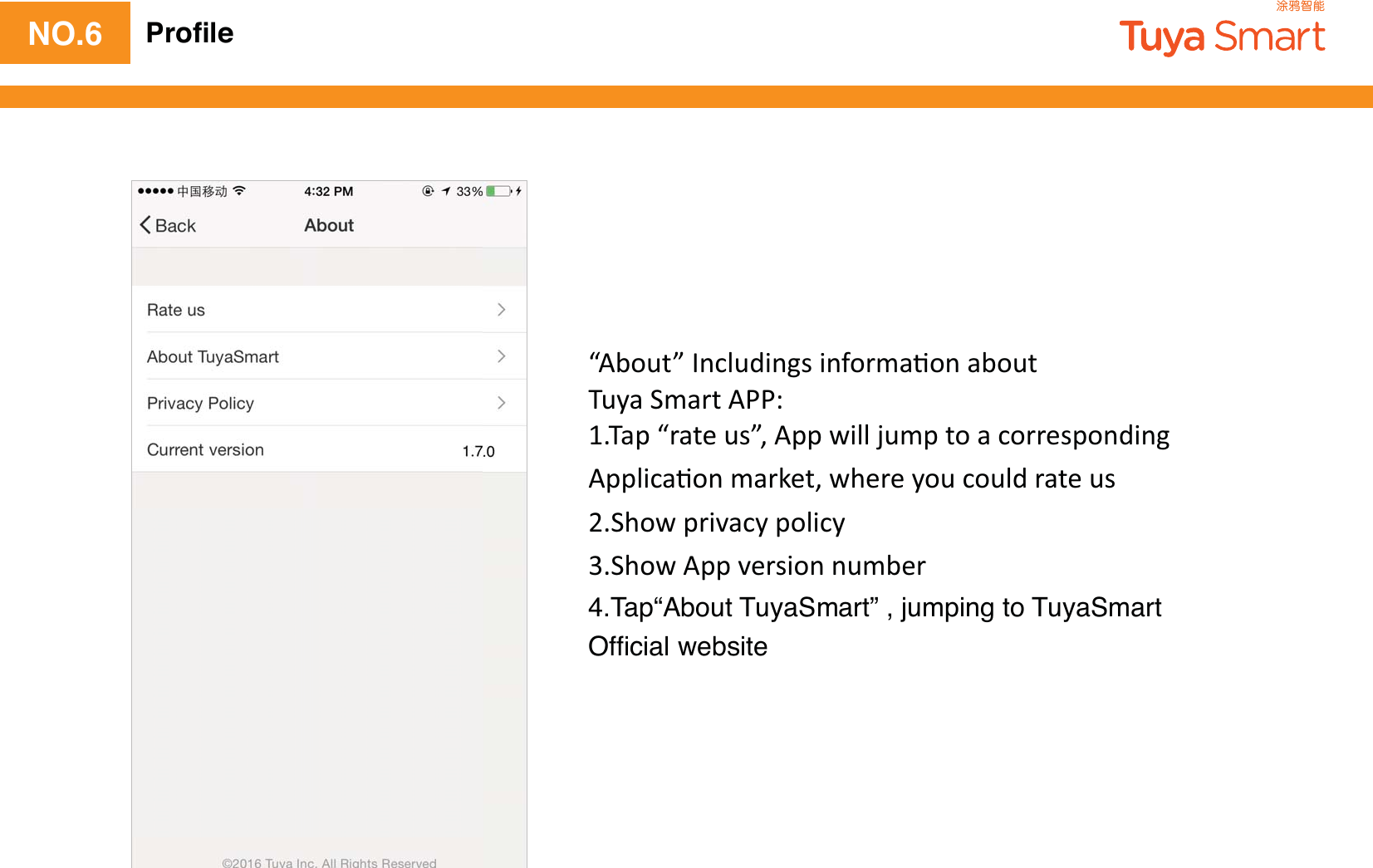This screenshot has width=1373, height=868.
Task: Click the battery icon in the phone status bar
Action: [499, 191]
